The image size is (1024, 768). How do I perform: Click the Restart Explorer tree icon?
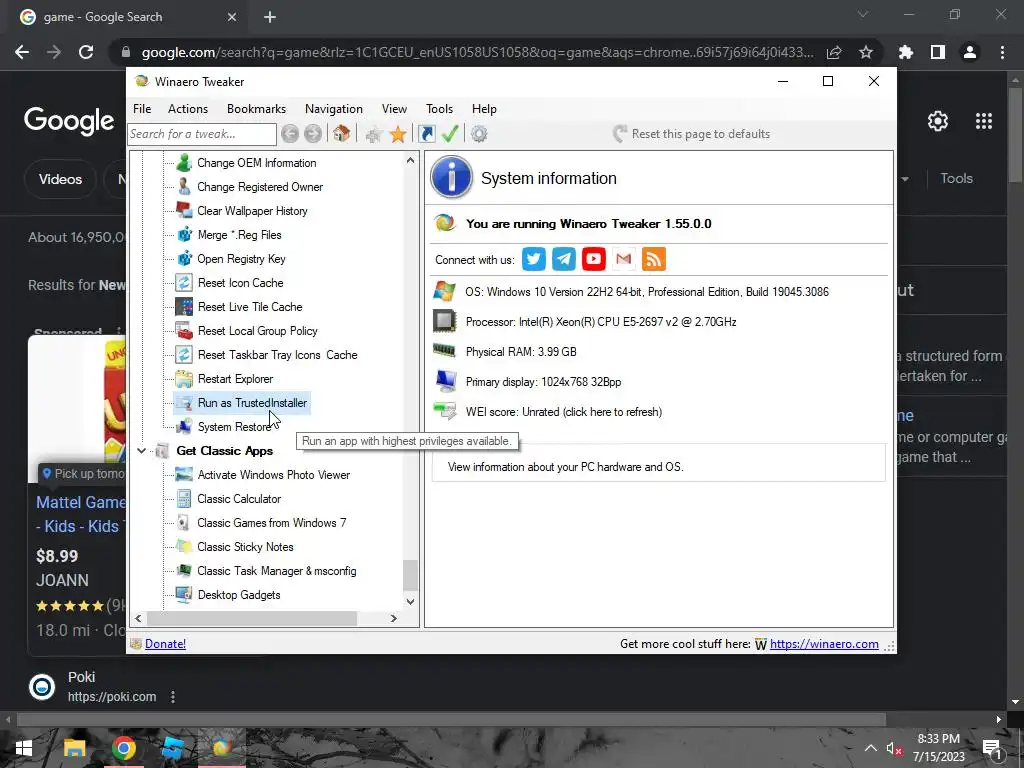point(184,379)
